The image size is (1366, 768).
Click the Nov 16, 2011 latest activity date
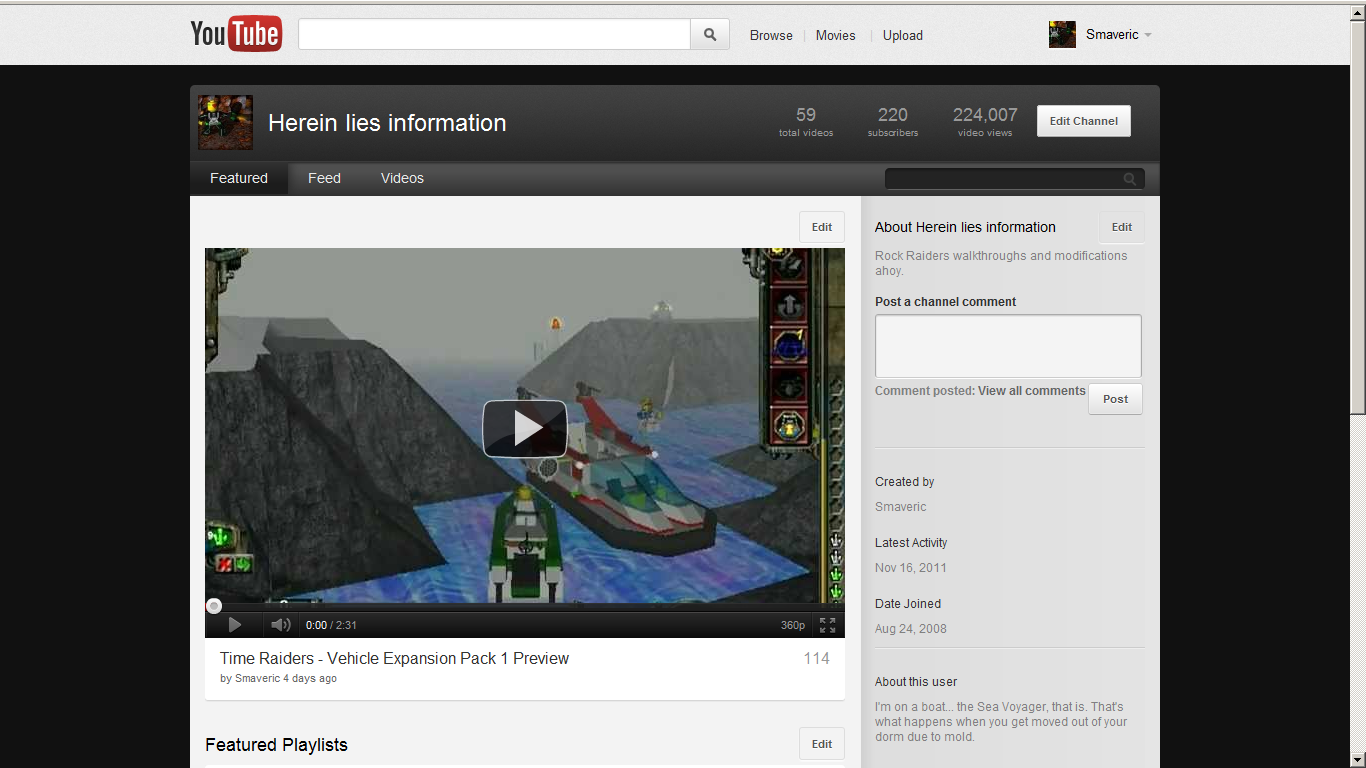[x=911, y=568]
